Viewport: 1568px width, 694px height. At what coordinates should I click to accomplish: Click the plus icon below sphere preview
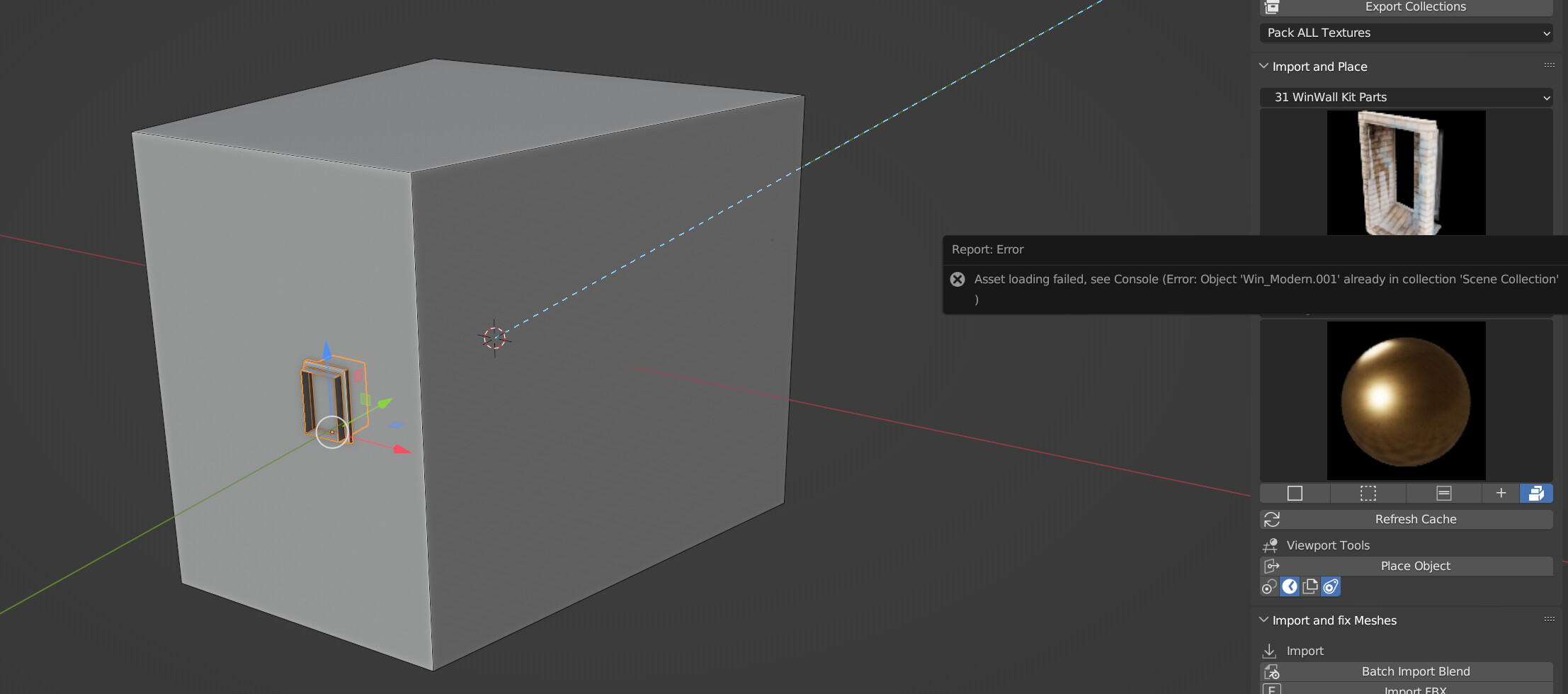coord(1501,493)
